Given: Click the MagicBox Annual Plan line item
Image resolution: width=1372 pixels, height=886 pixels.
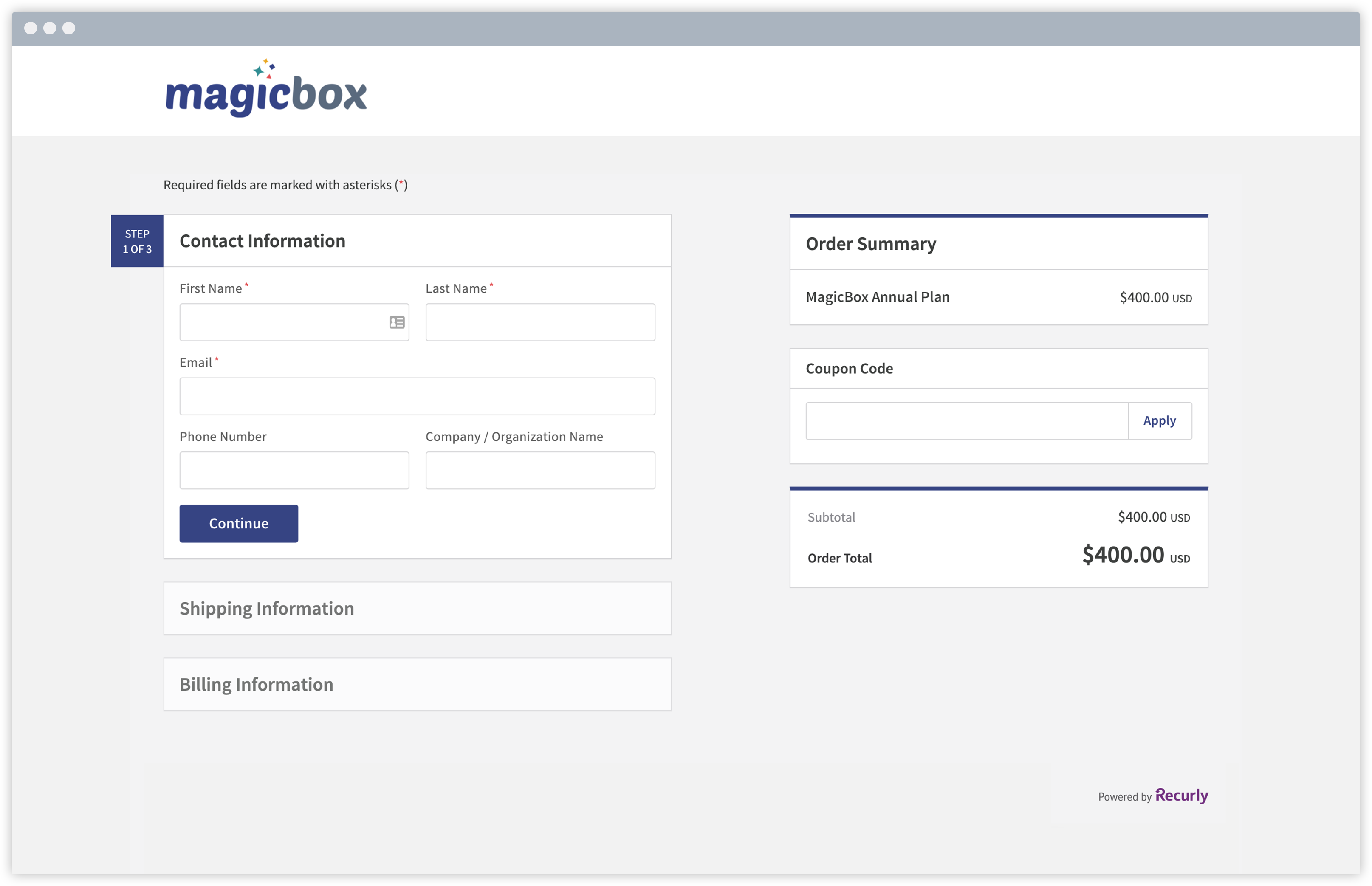Looking at the screenshot, I should tap(877, 297).
